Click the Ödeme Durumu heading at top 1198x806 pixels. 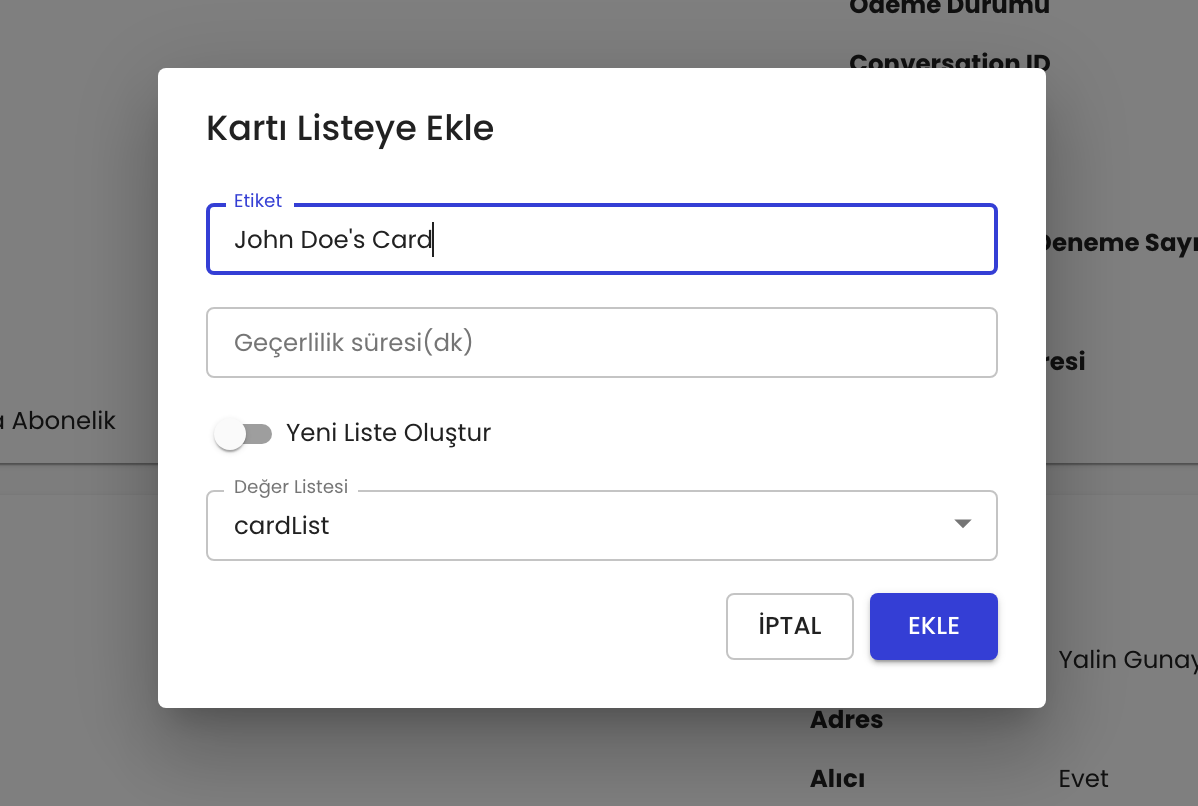tap(948, 8)
